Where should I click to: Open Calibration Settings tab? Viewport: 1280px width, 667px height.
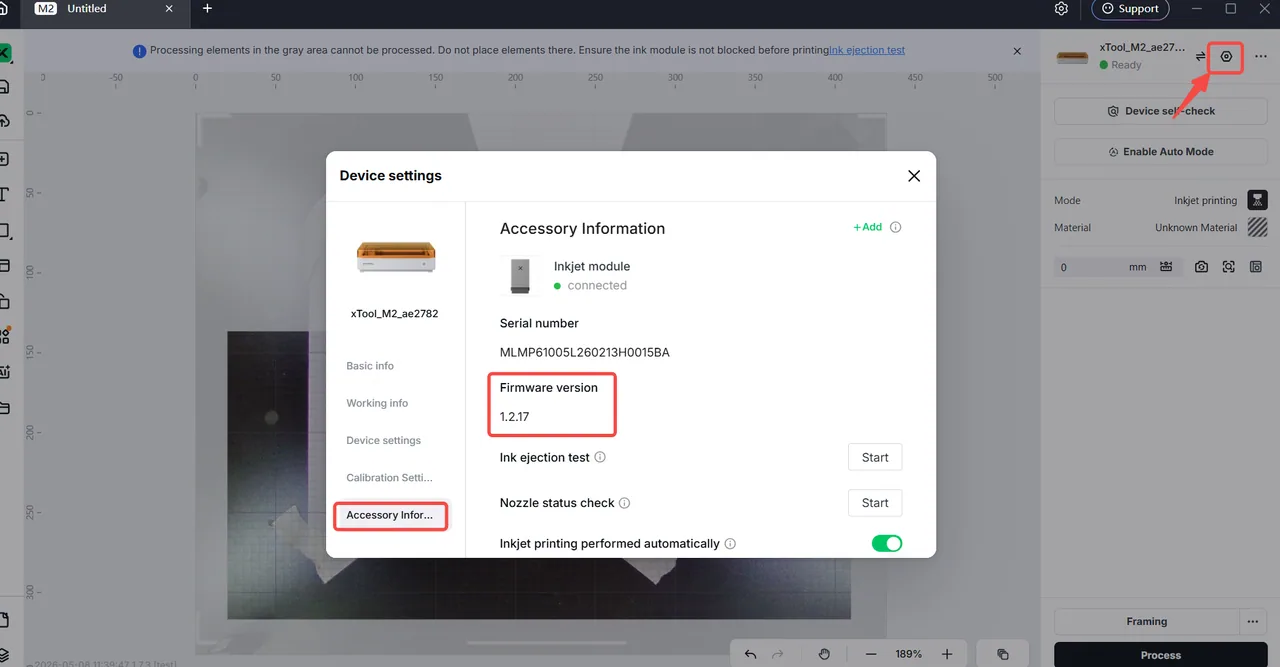(x=389, y=478)
